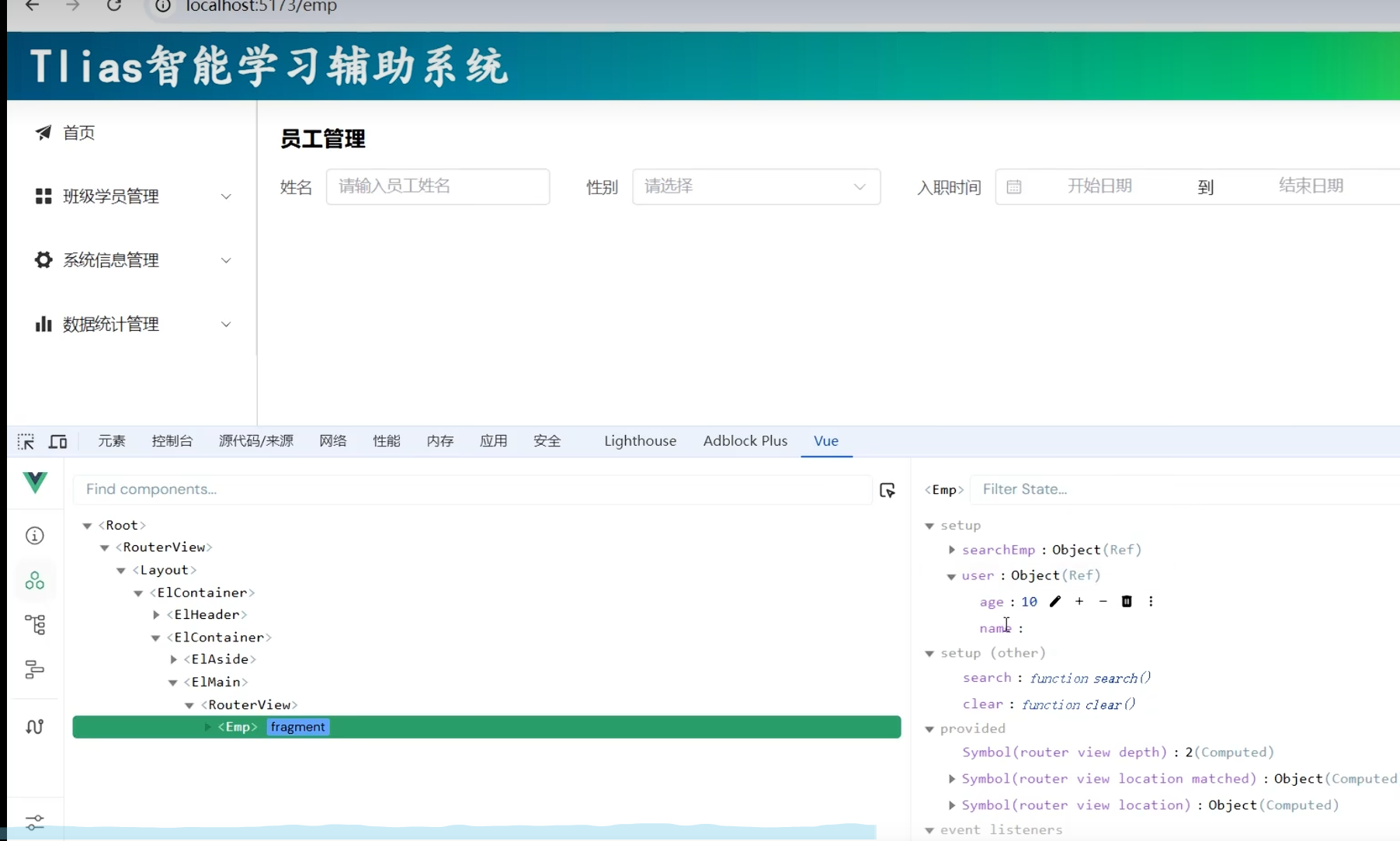Reload the page with the refresh icon

114,6
